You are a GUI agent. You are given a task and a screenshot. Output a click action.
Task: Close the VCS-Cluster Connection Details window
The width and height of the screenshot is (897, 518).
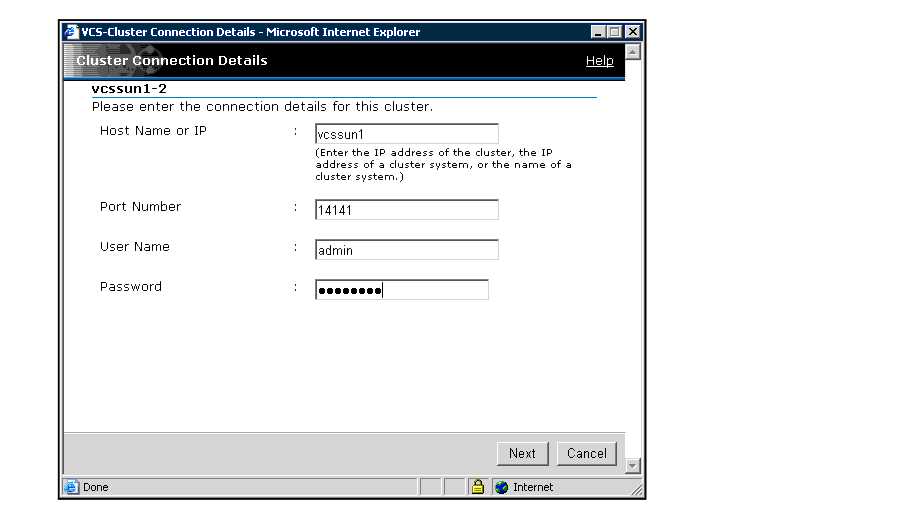[632, 32]
